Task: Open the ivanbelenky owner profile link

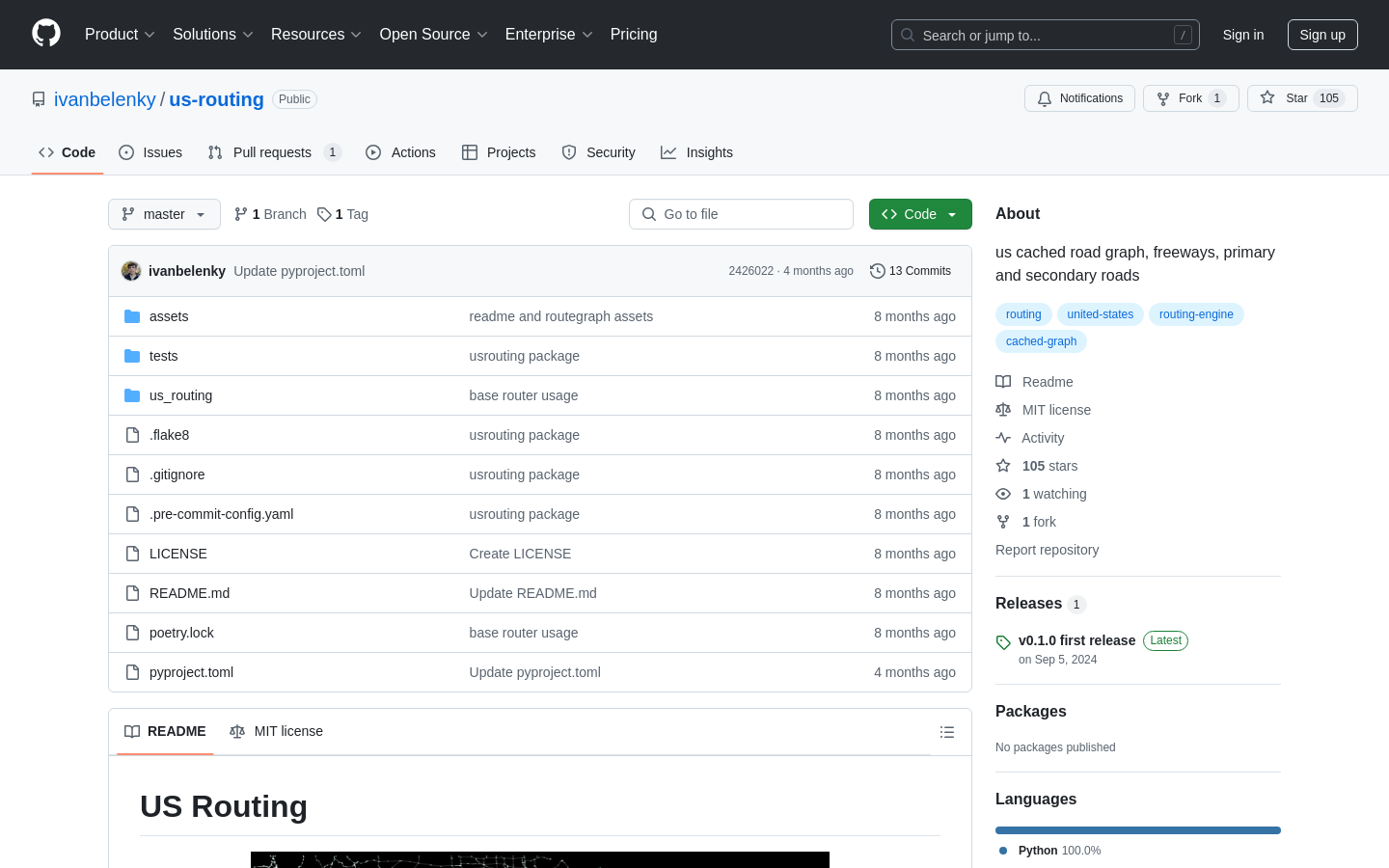Action: tap(105, 99)
